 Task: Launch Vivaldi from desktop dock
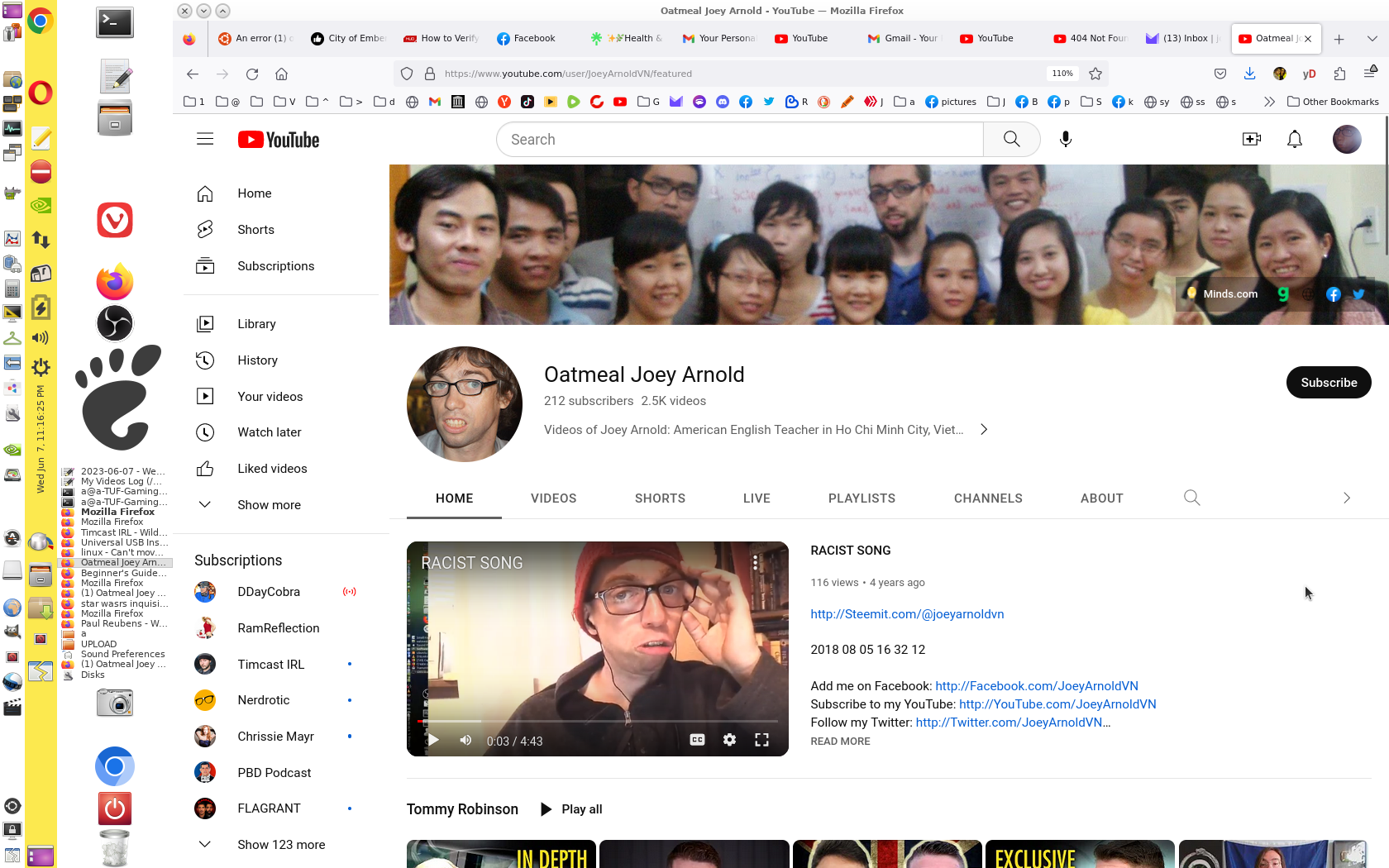pos(115,220)
